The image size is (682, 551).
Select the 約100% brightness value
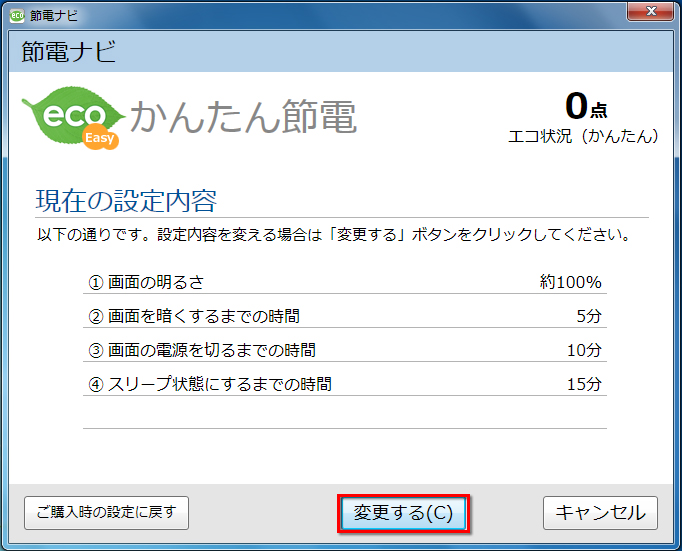click(x=571, y=282)
